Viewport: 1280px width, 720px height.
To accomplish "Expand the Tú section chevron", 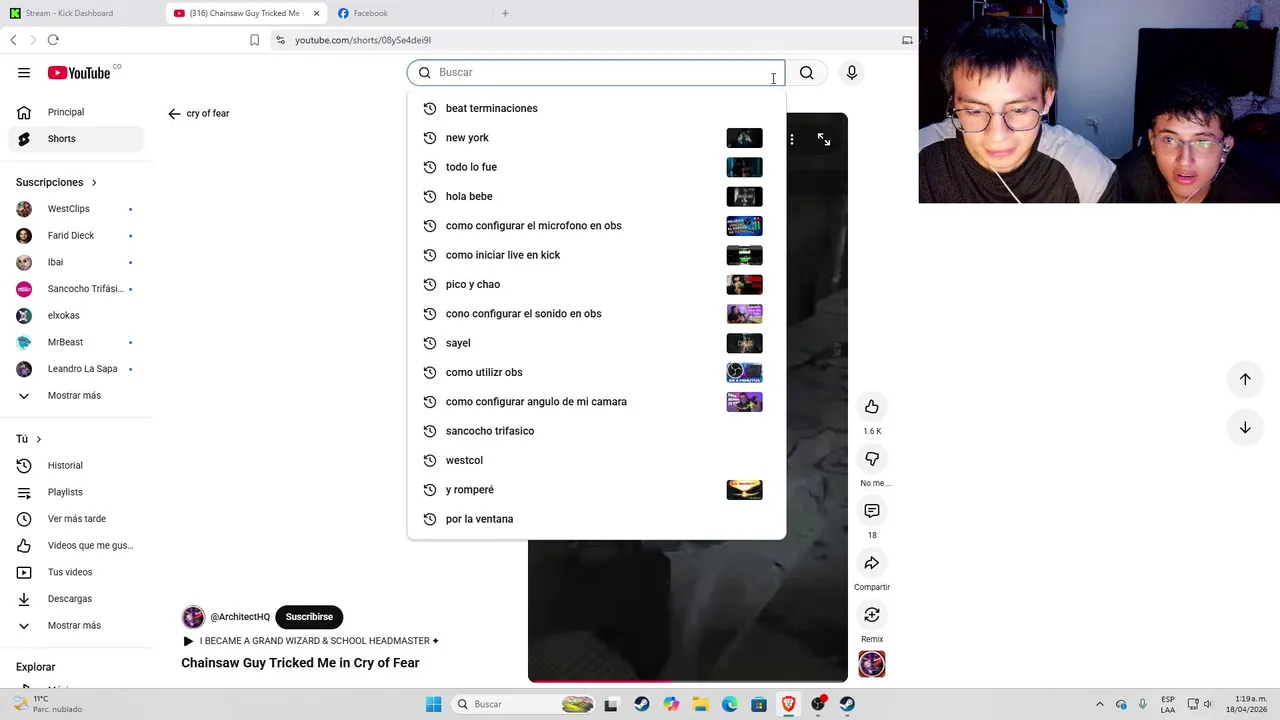I will [39, 439].
